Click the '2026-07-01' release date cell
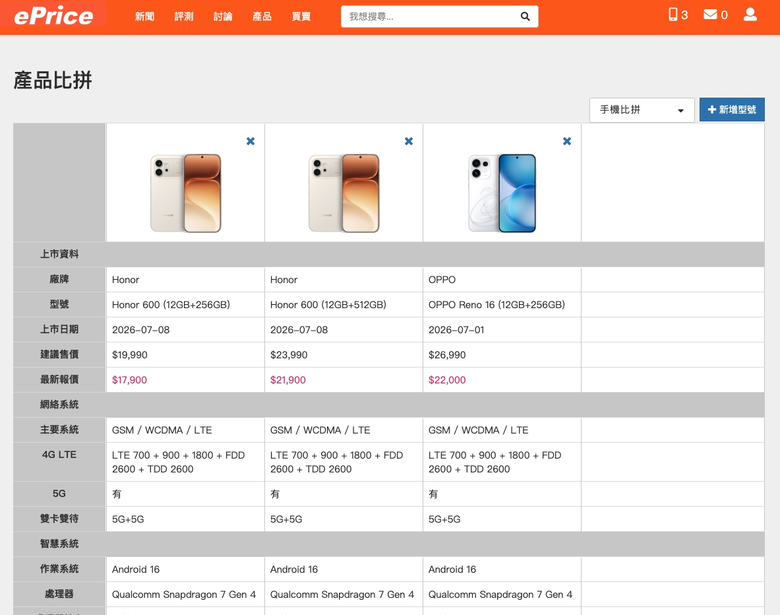The image size is (780, 615). [502, 330]
